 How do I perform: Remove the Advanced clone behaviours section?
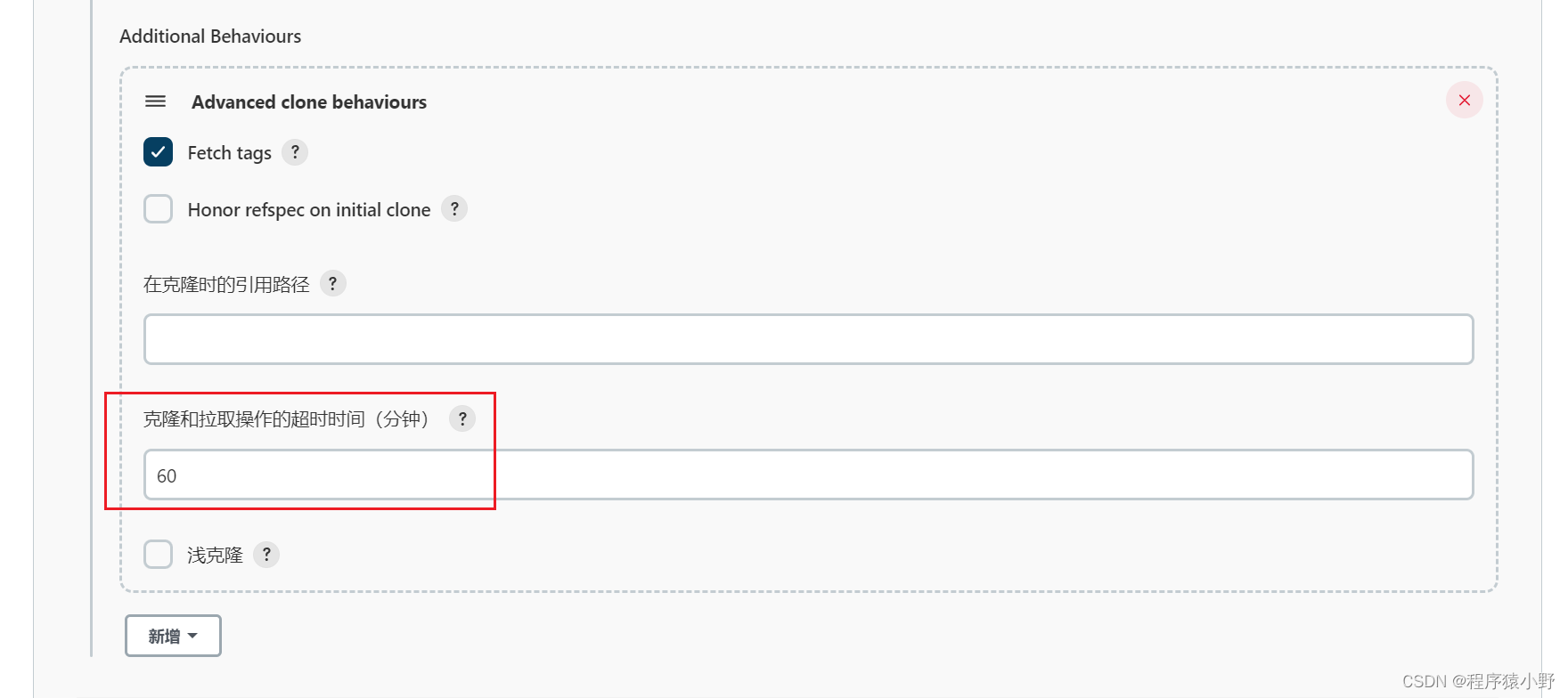[x=1464, y=101]
